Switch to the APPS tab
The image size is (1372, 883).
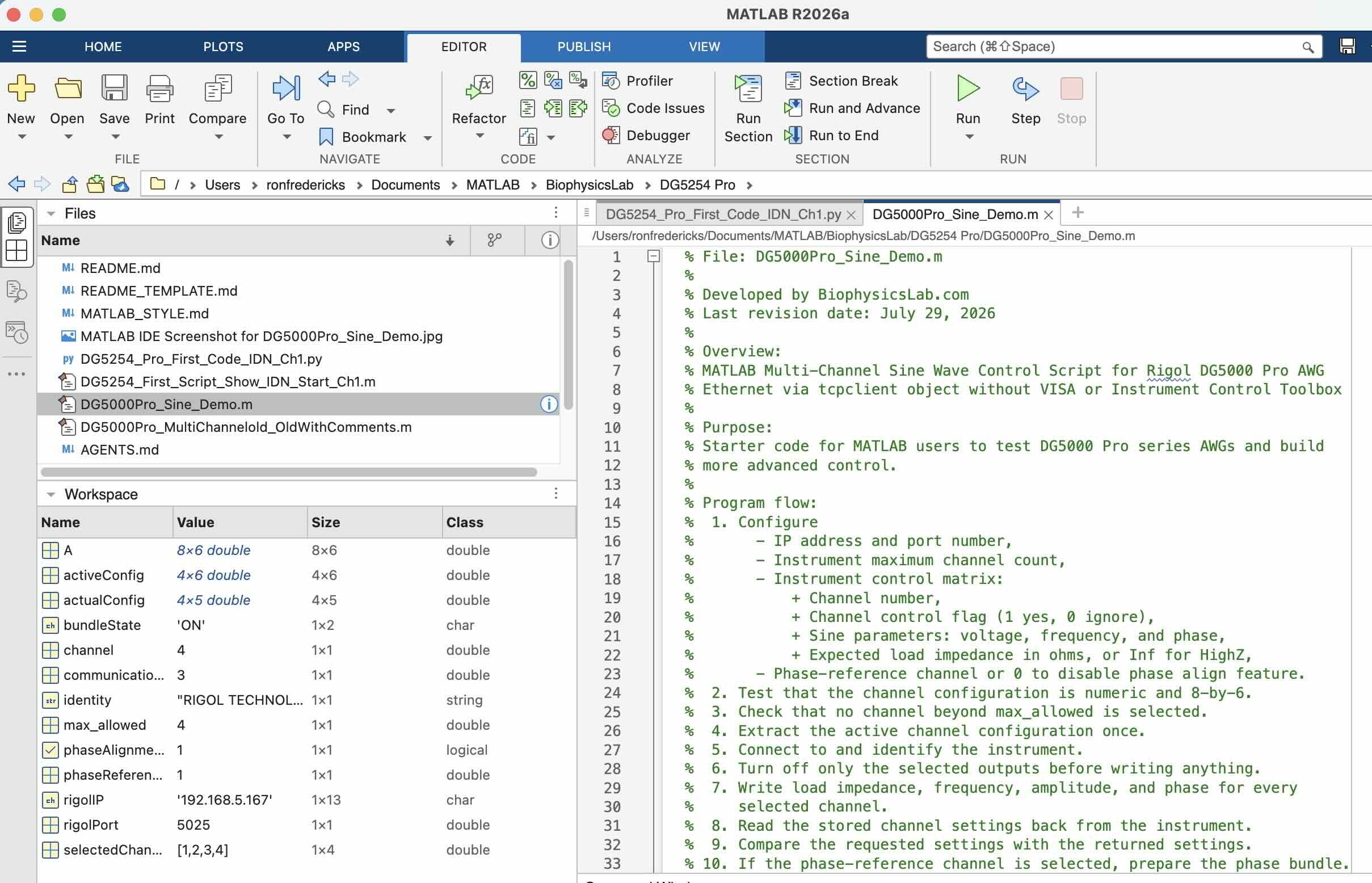(x=343, y=47)
